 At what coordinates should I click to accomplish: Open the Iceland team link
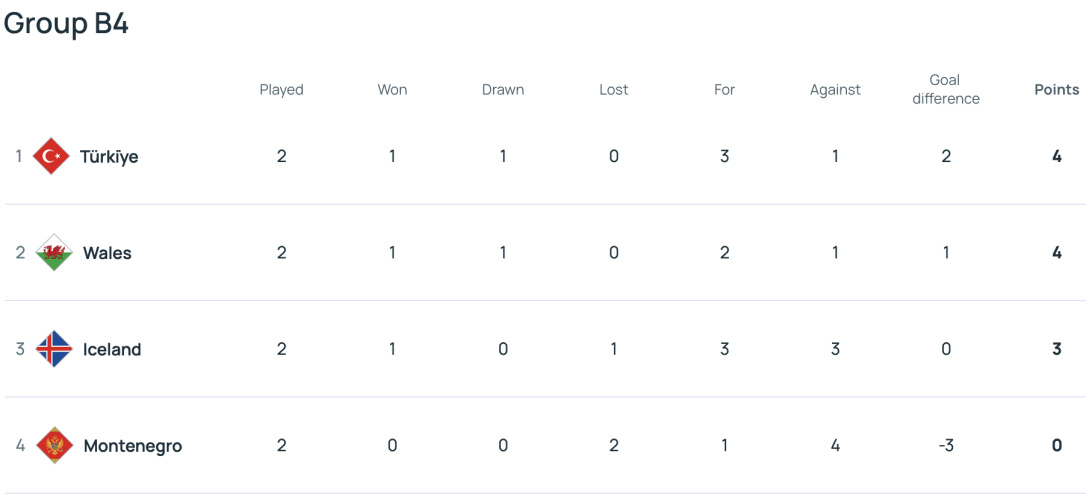click(112, 349)
